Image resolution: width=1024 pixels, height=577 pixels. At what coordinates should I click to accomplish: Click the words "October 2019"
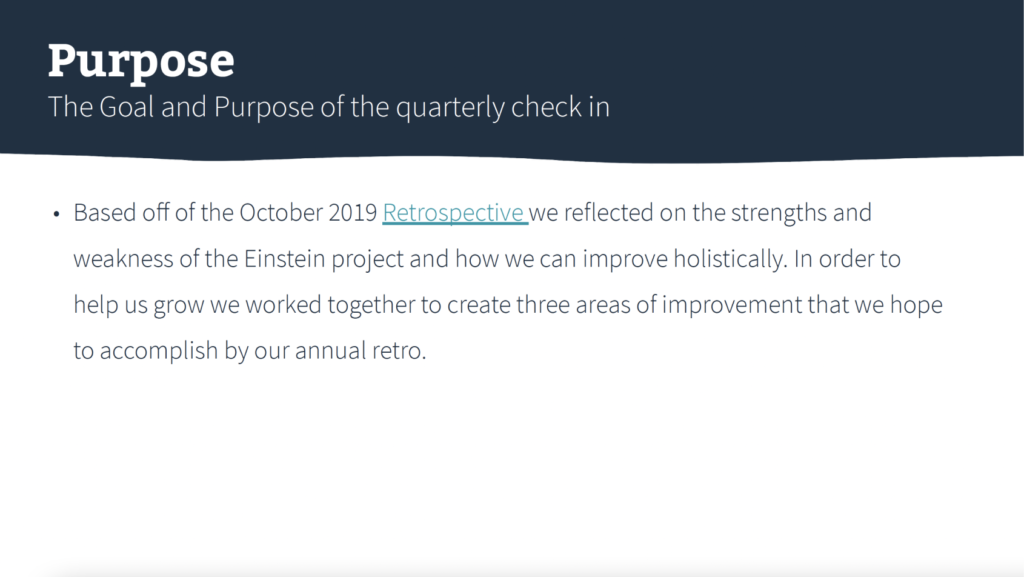[308, 213]
